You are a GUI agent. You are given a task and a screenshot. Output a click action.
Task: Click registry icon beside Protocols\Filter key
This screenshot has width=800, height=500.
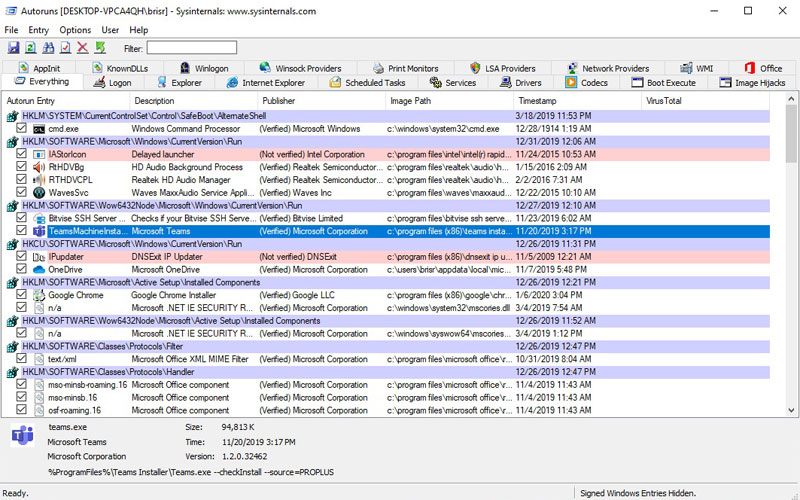(12, 346)
